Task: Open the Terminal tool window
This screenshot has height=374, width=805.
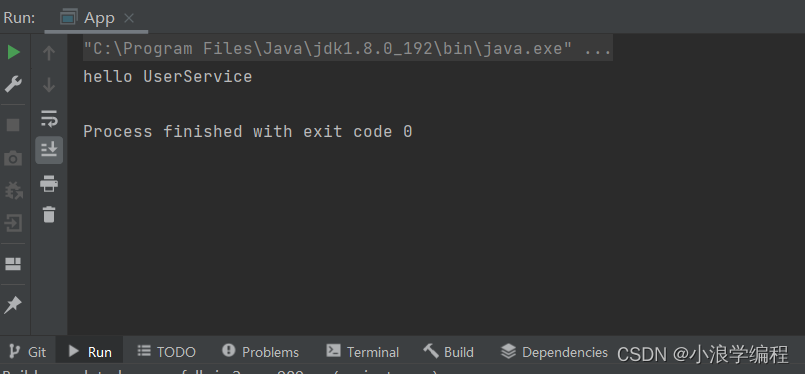Action: pyautogui.click(x=362, y=352)
